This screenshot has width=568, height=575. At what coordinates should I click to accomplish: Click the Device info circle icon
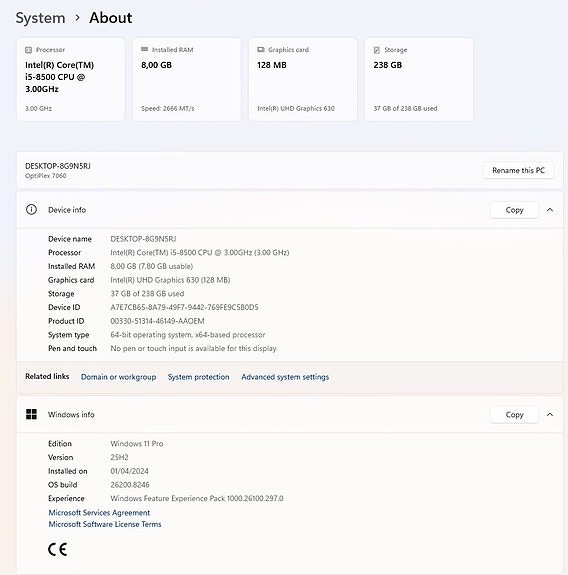31,209
